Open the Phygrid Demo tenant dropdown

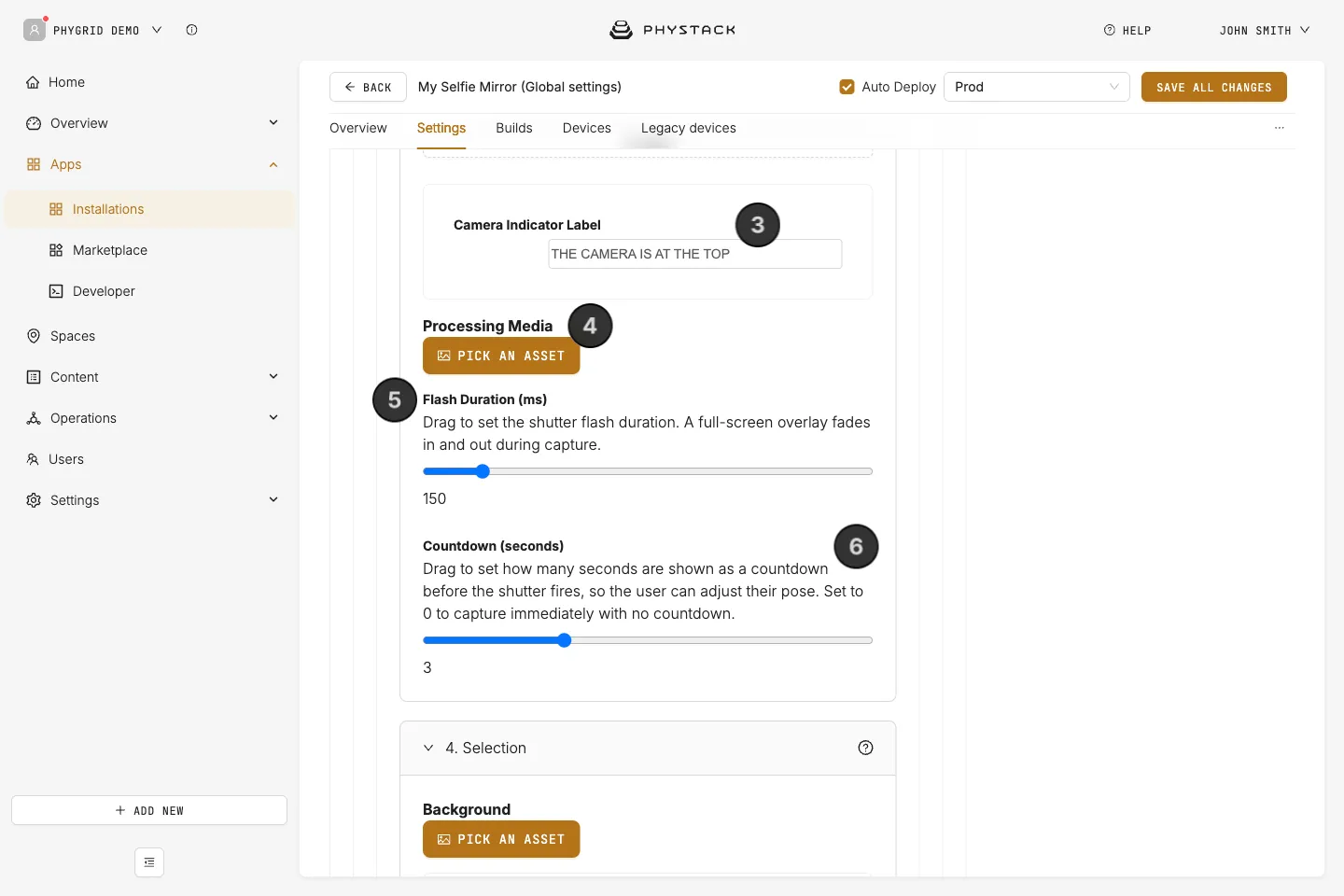pos(157,30)
